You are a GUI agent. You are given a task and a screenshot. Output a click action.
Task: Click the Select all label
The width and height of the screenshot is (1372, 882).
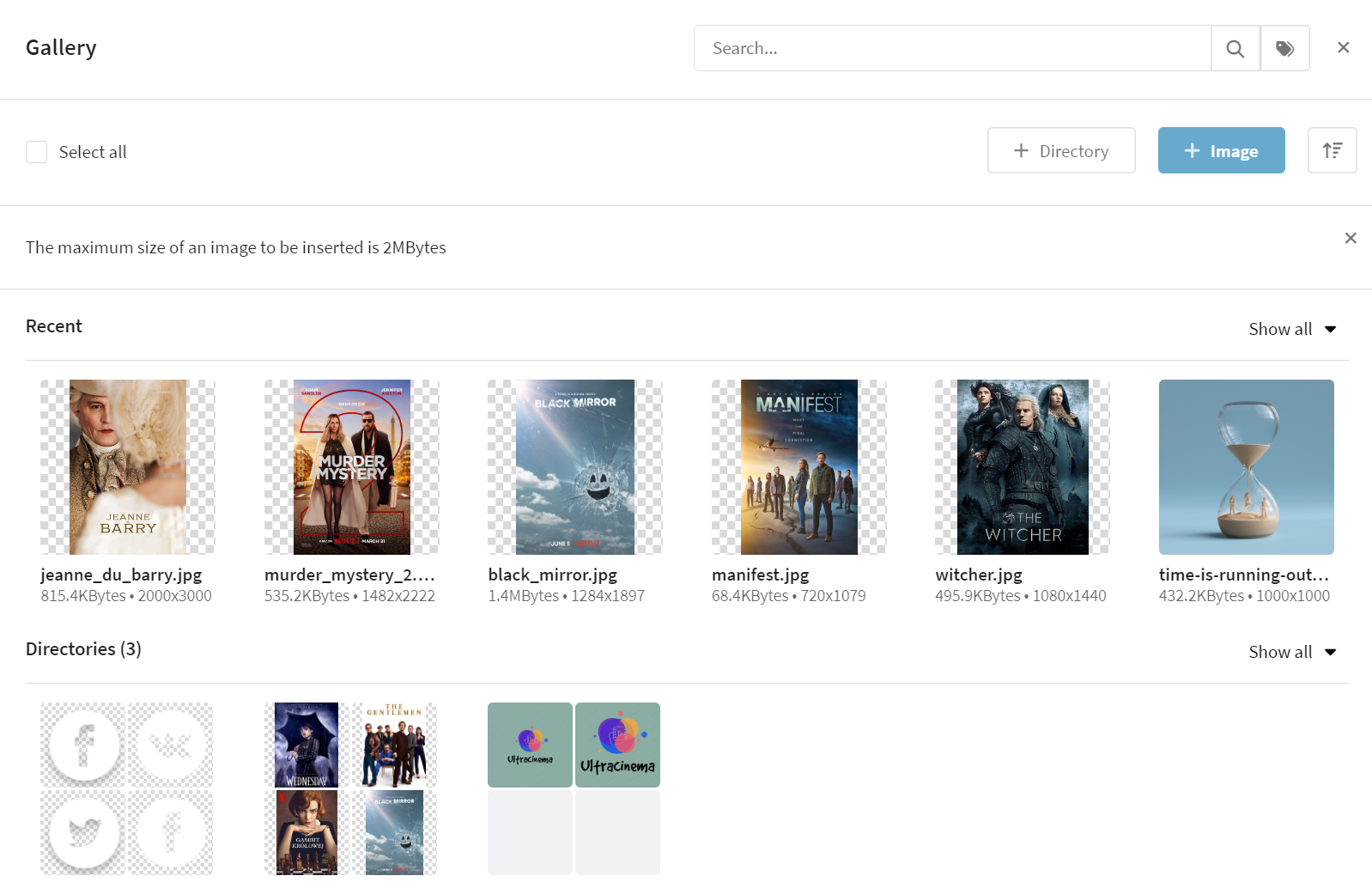tap(93, 152)
